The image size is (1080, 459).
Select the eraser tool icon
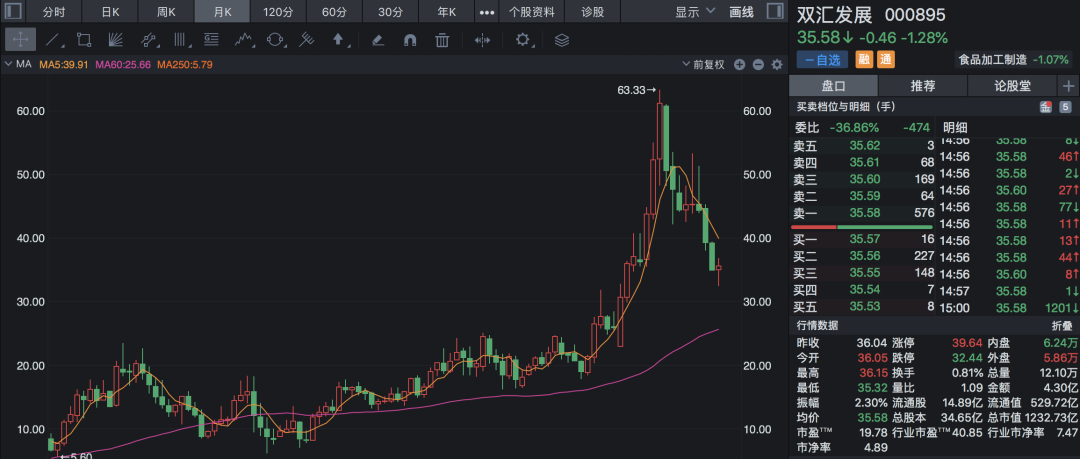[377, 40]
